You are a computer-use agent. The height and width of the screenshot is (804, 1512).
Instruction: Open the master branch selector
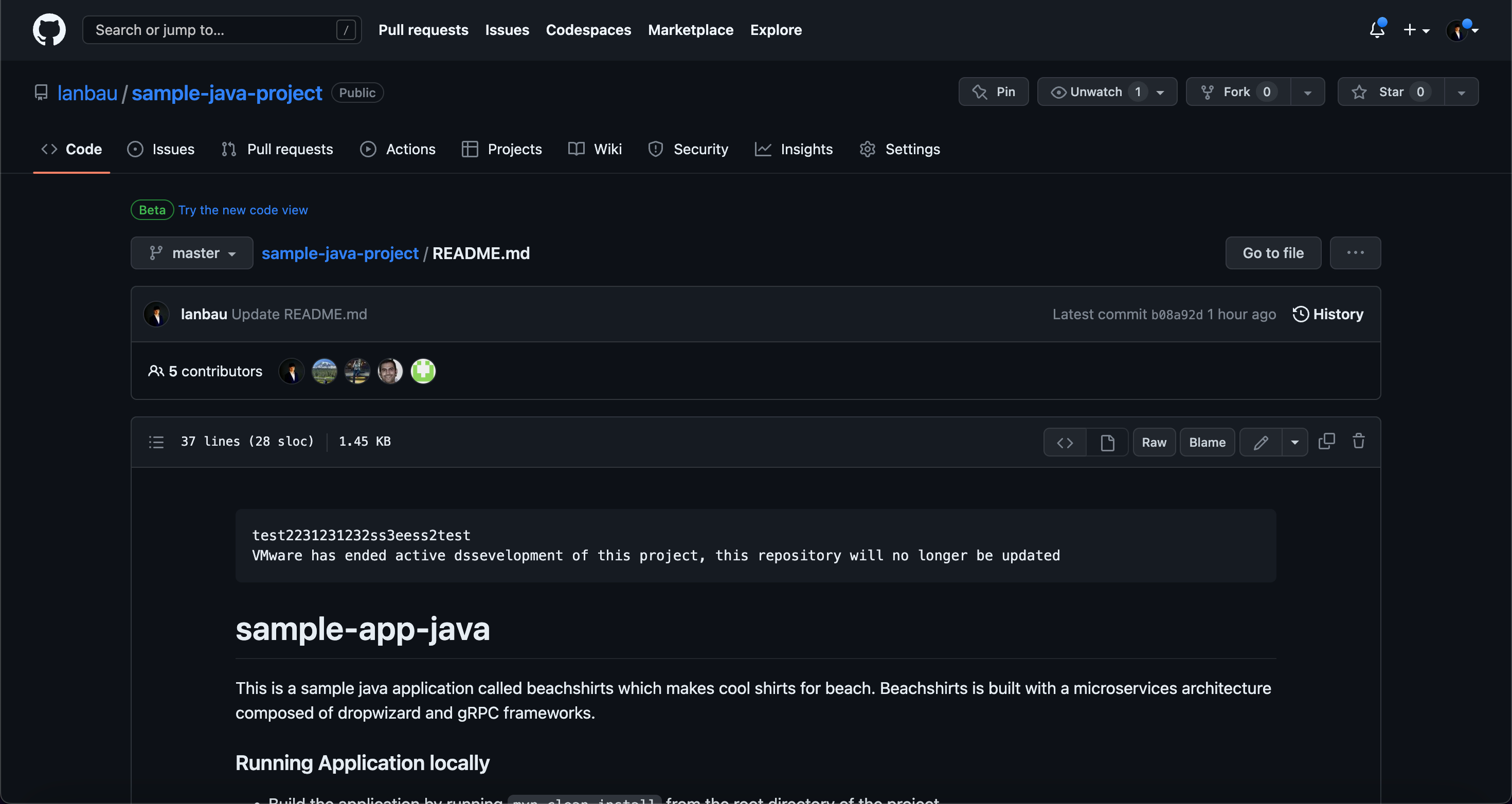tap(192, 253)
